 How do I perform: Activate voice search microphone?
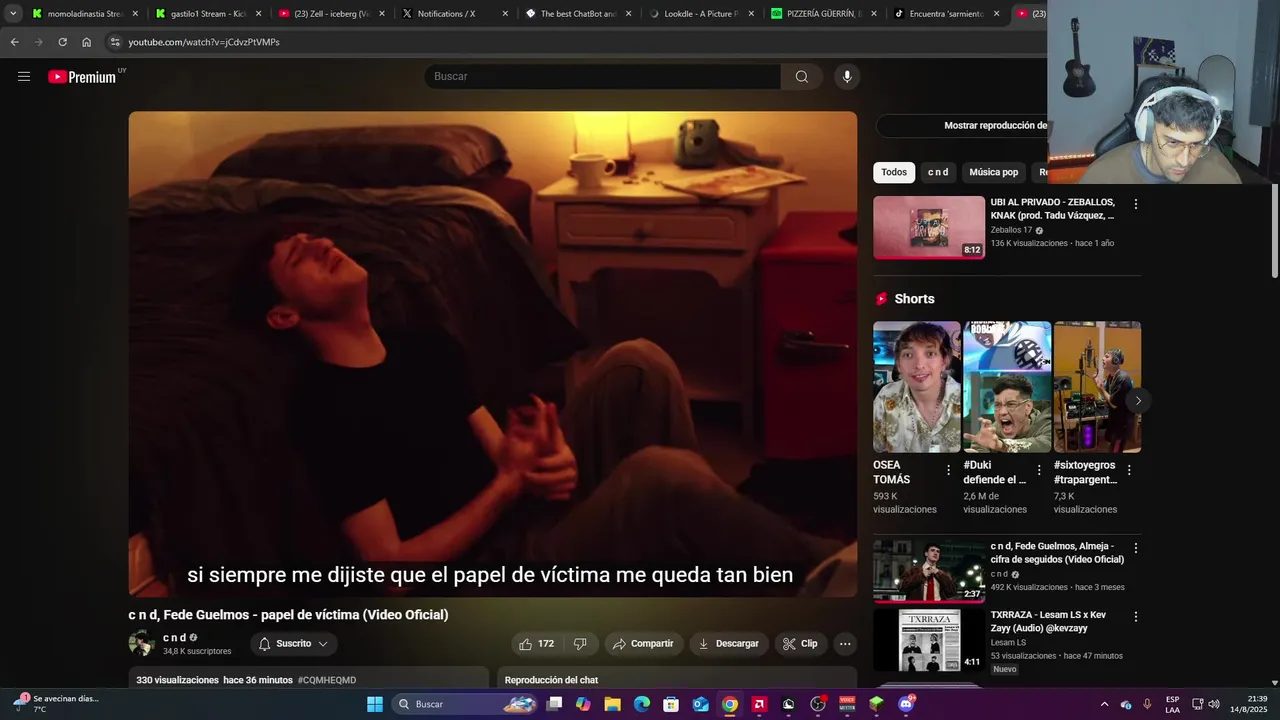tap(847, 76)
